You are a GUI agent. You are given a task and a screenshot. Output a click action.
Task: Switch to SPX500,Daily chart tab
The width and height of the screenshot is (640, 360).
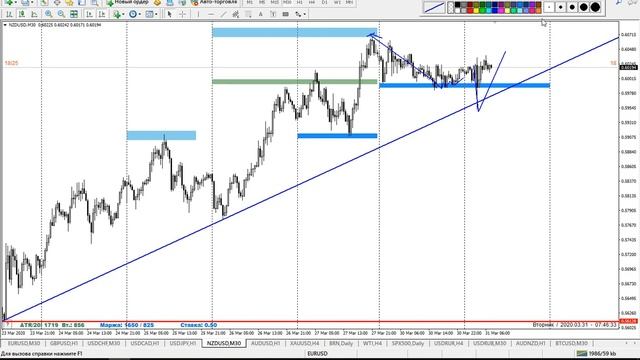click(x=408, y=343)
